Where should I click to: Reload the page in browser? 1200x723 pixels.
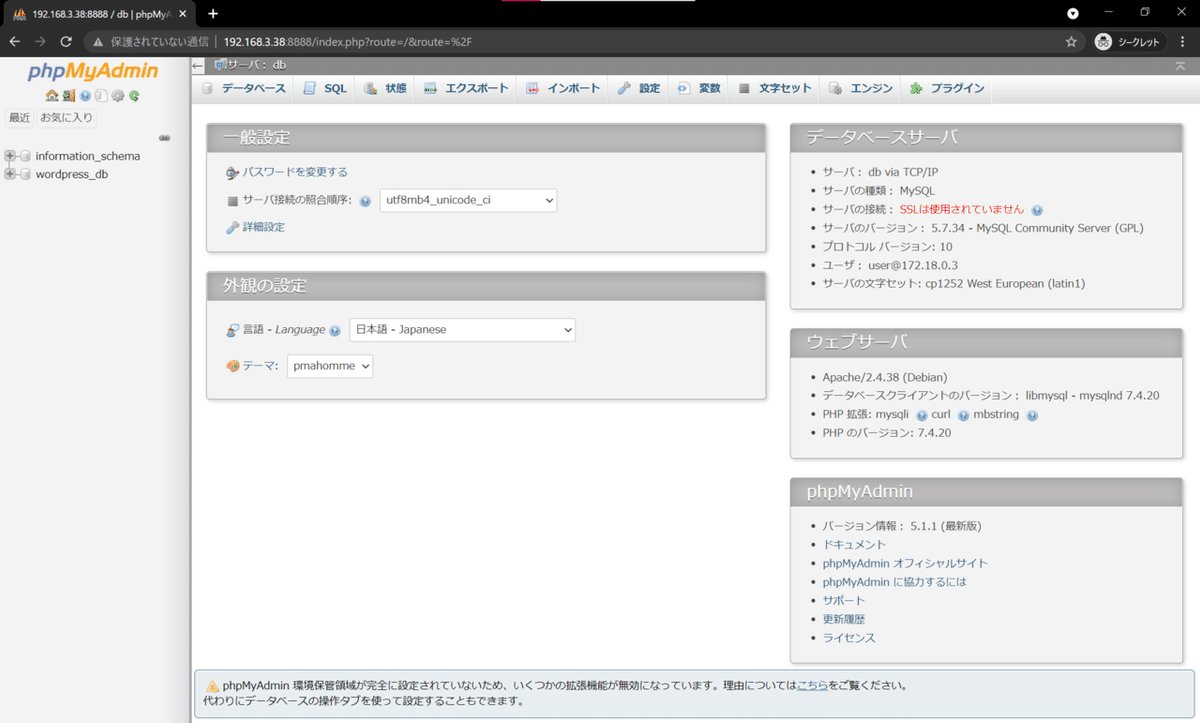click(x=66, y=42)
